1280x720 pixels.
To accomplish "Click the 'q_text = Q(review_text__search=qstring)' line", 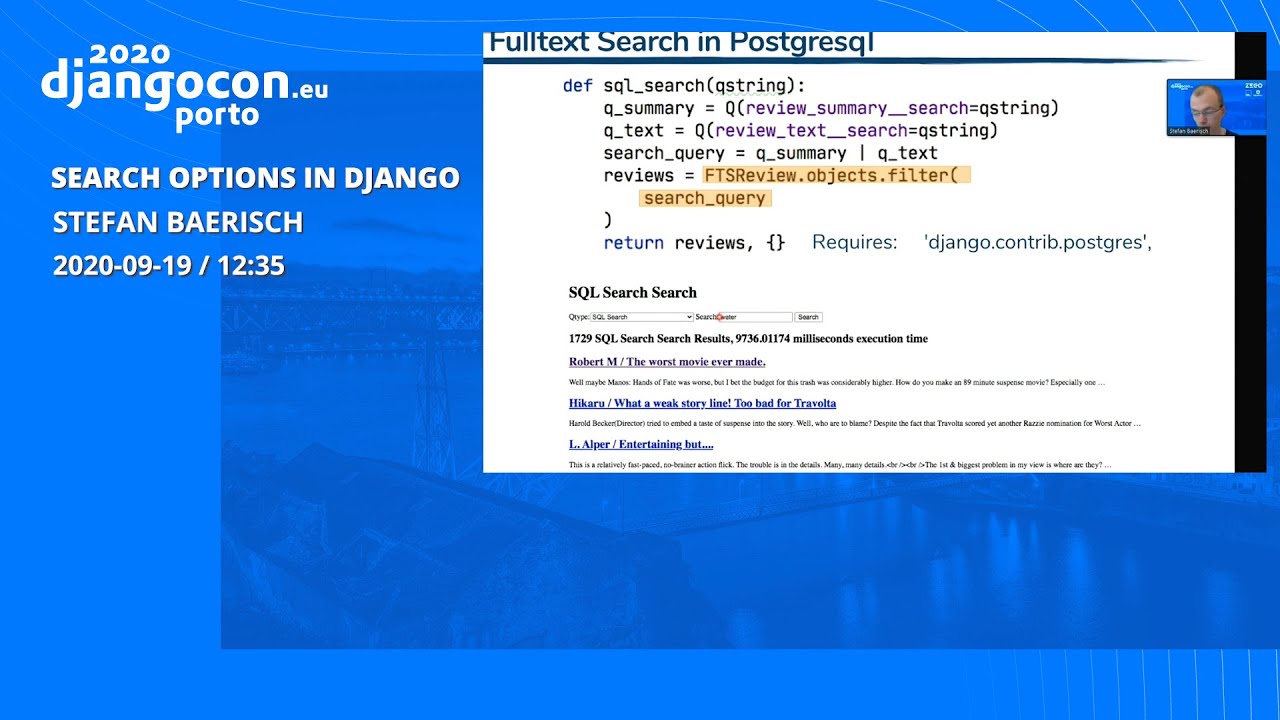I will pos(800,131).
